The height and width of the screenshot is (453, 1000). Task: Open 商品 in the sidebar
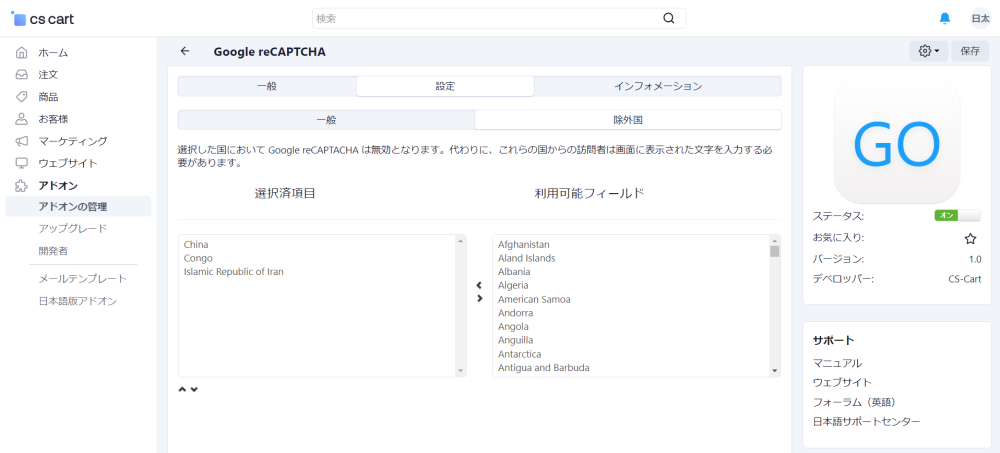pyautogui.click(x=48, y=97)
